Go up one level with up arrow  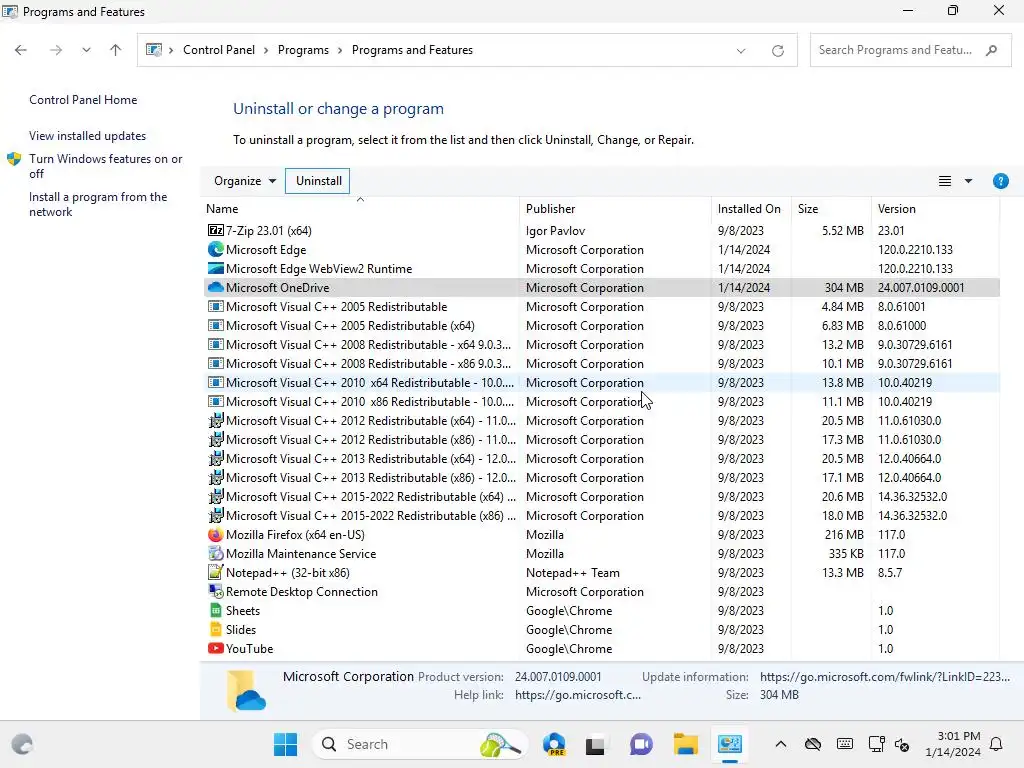coord(116,50)
